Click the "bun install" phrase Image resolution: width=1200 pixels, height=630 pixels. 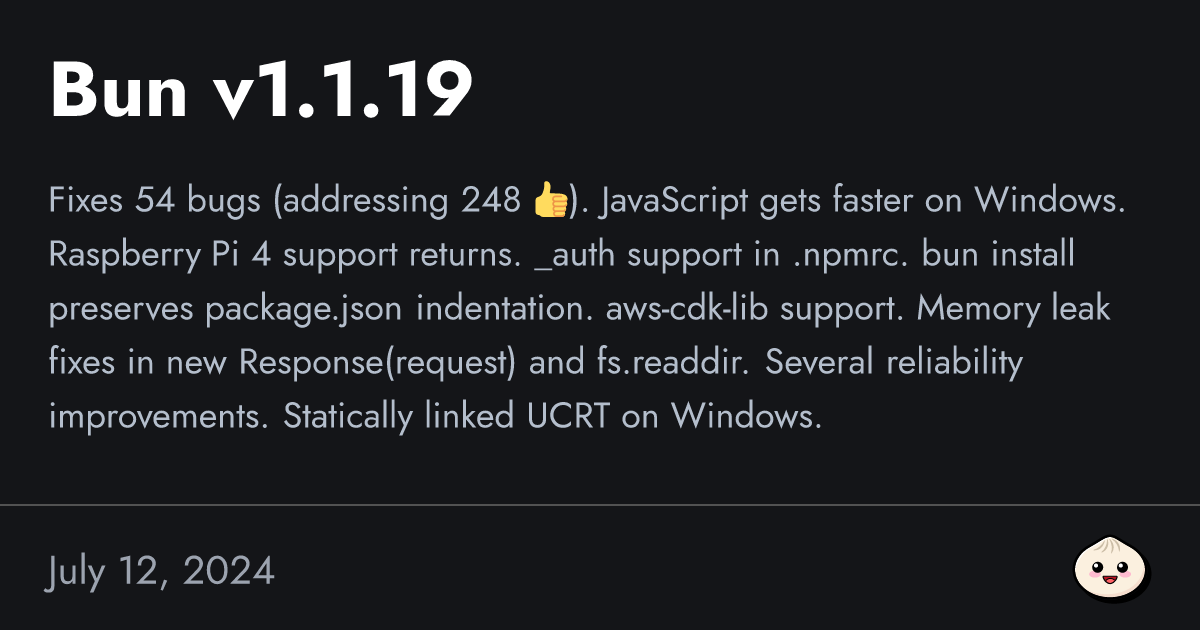coord(998,255)
